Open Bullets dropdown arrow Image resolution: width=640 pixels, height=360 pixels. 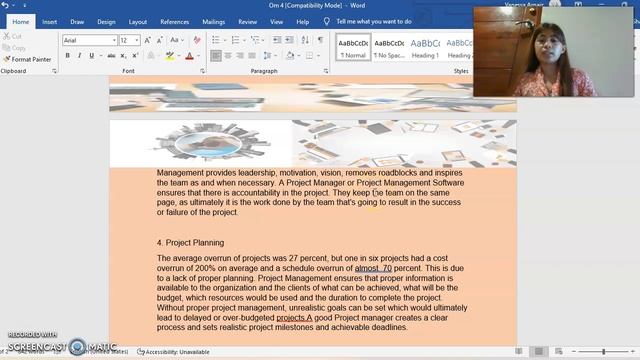224,40
